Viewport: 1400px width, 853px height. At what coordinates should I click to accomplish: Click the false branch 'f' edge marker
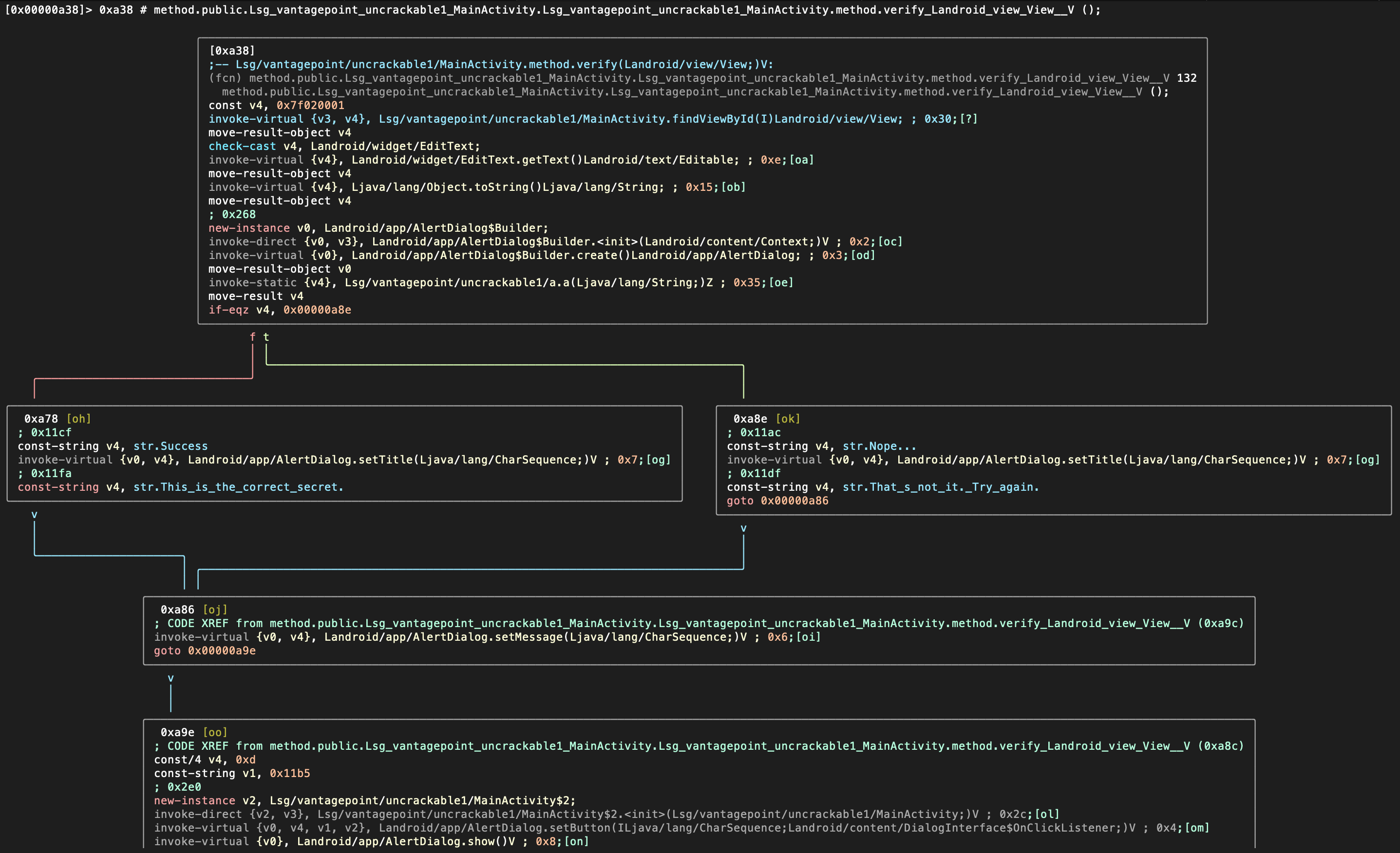252,337
